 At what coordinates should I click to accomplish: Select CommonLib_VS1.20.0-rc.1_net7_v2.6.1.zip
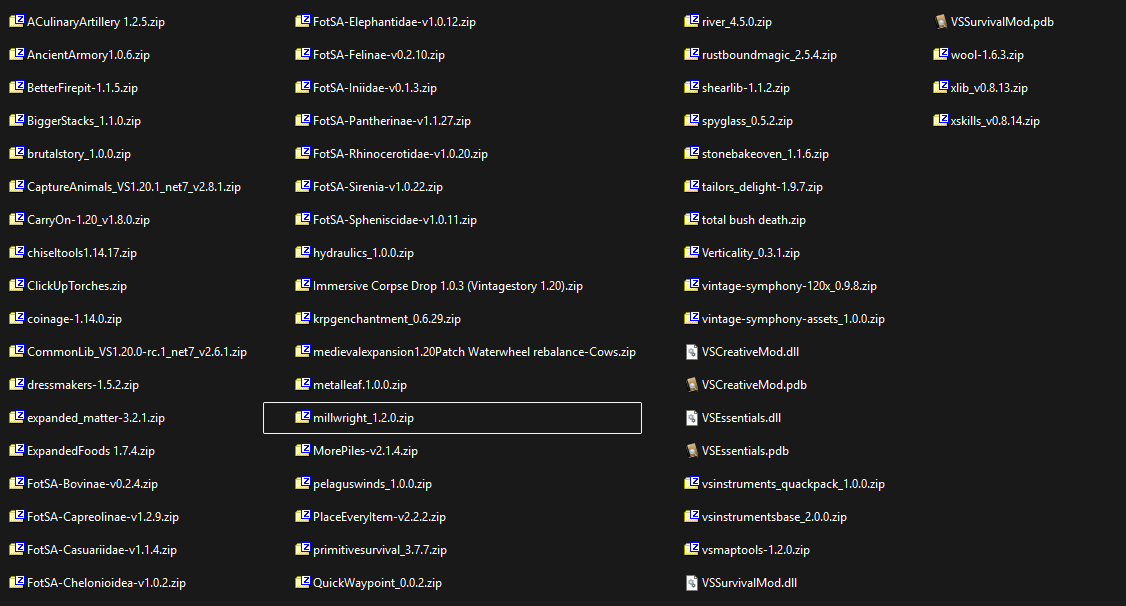[x=137, y=352]
